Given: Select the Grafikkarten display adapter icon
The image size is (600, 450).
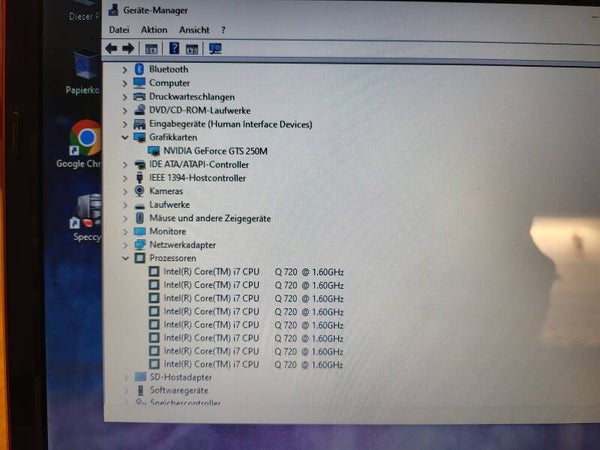Looking at the screenshot, I should pyautogui.click(x=139, y=137).
